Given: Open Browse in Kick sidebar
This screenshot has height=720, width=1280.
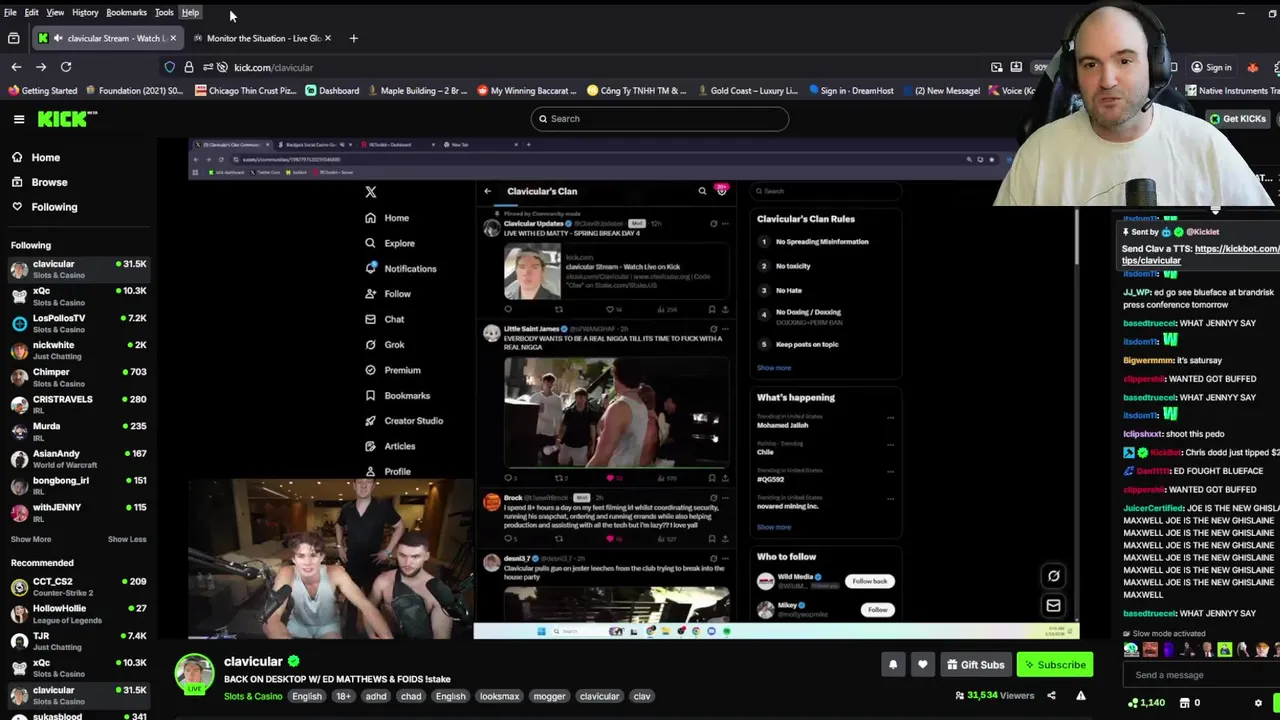Looking at the screenshot, I should [49, 182].
